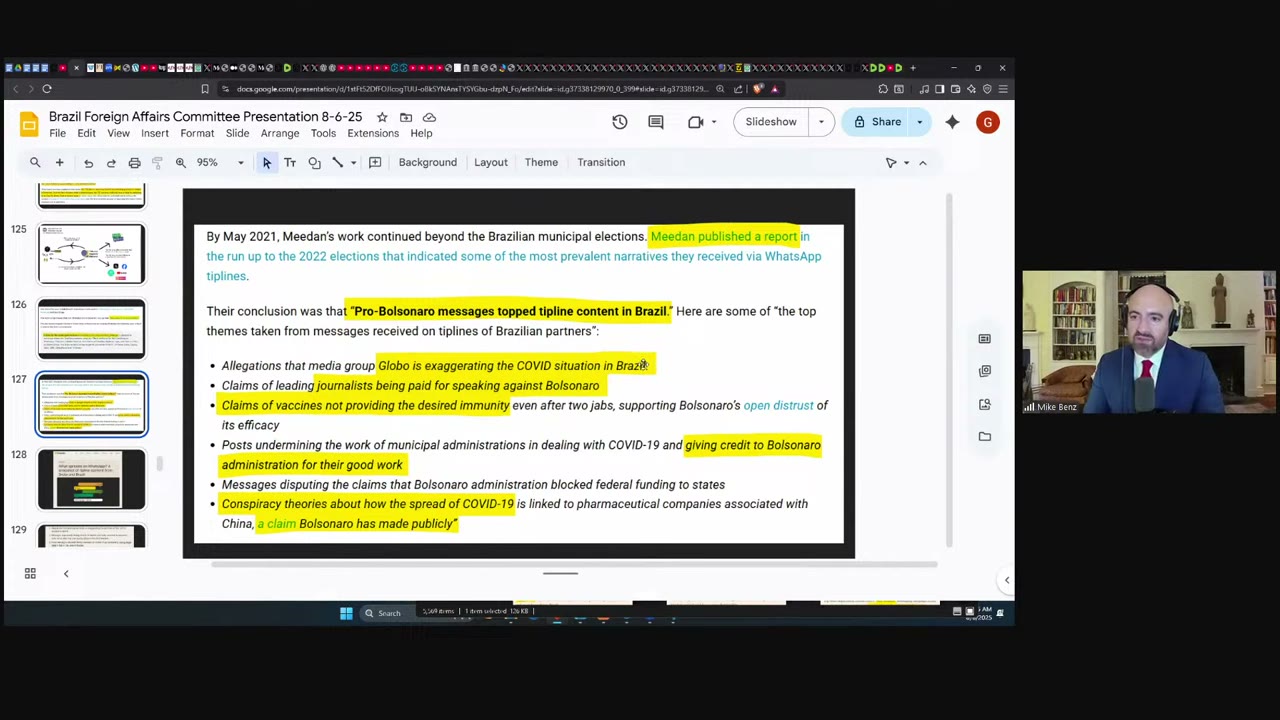Star the presentation document

(382, 117)
